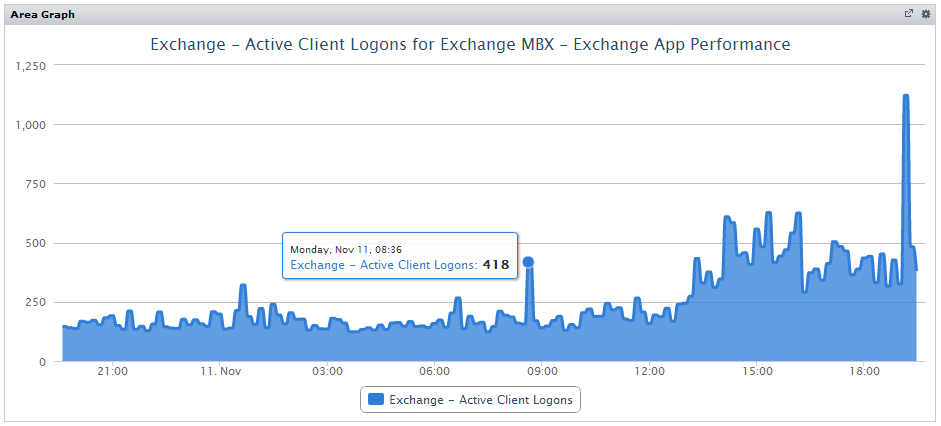This screenshot has width=941, height=426.
Task: Click the 18:00 time axis label
Action: pos(864,372)
